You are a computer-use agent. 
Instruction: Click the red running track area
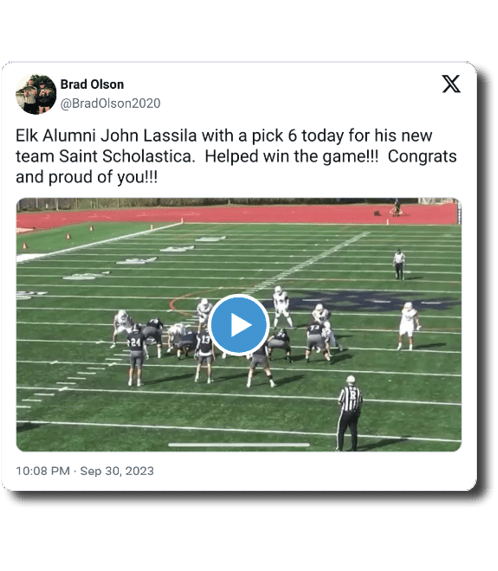tap(237, 215)
